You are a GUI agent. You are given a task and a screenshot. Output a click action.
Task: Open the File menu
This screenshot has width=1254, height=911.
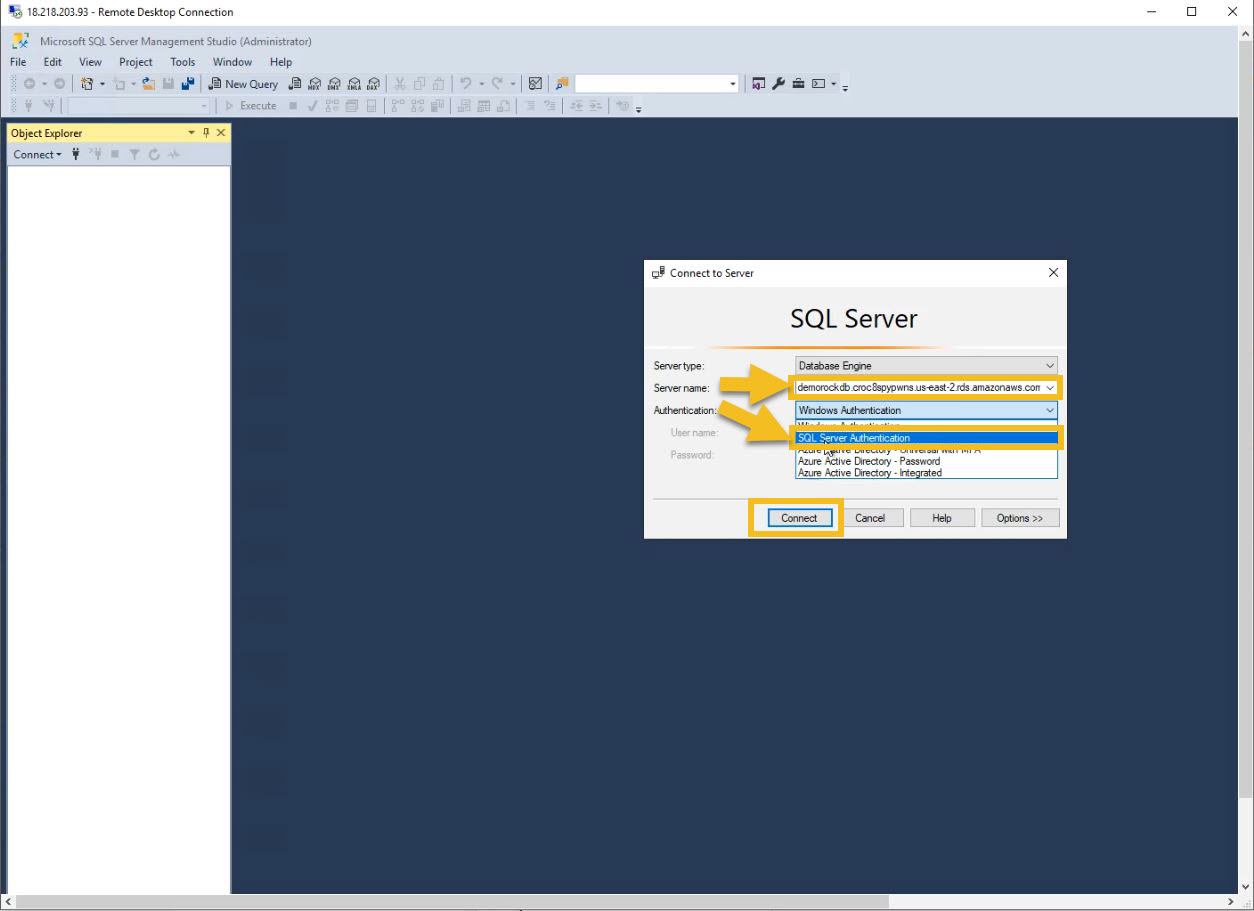tap(18, 62)
